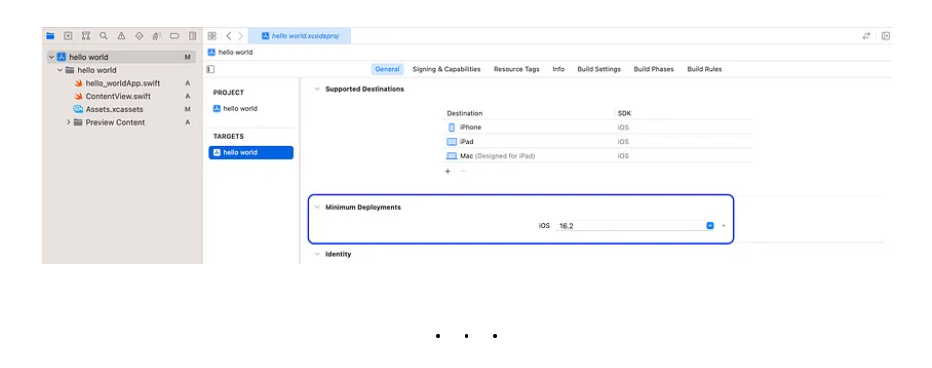Add a supported destination with plus
This screenshot has width=932, height=368.
point(448,171)
